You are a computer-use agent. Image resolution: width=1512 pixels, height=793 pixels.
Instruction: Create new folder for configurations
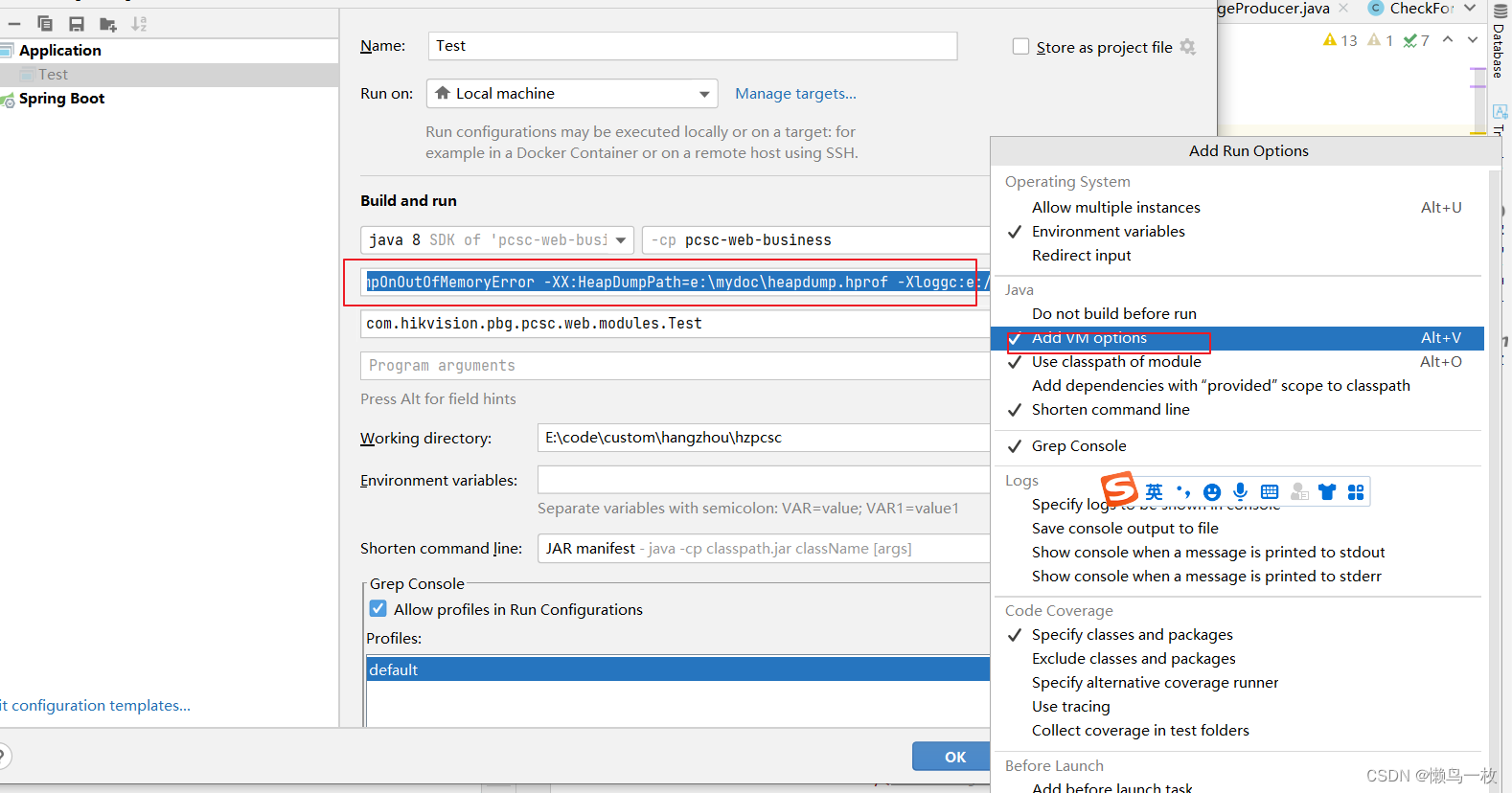(108, 24)
